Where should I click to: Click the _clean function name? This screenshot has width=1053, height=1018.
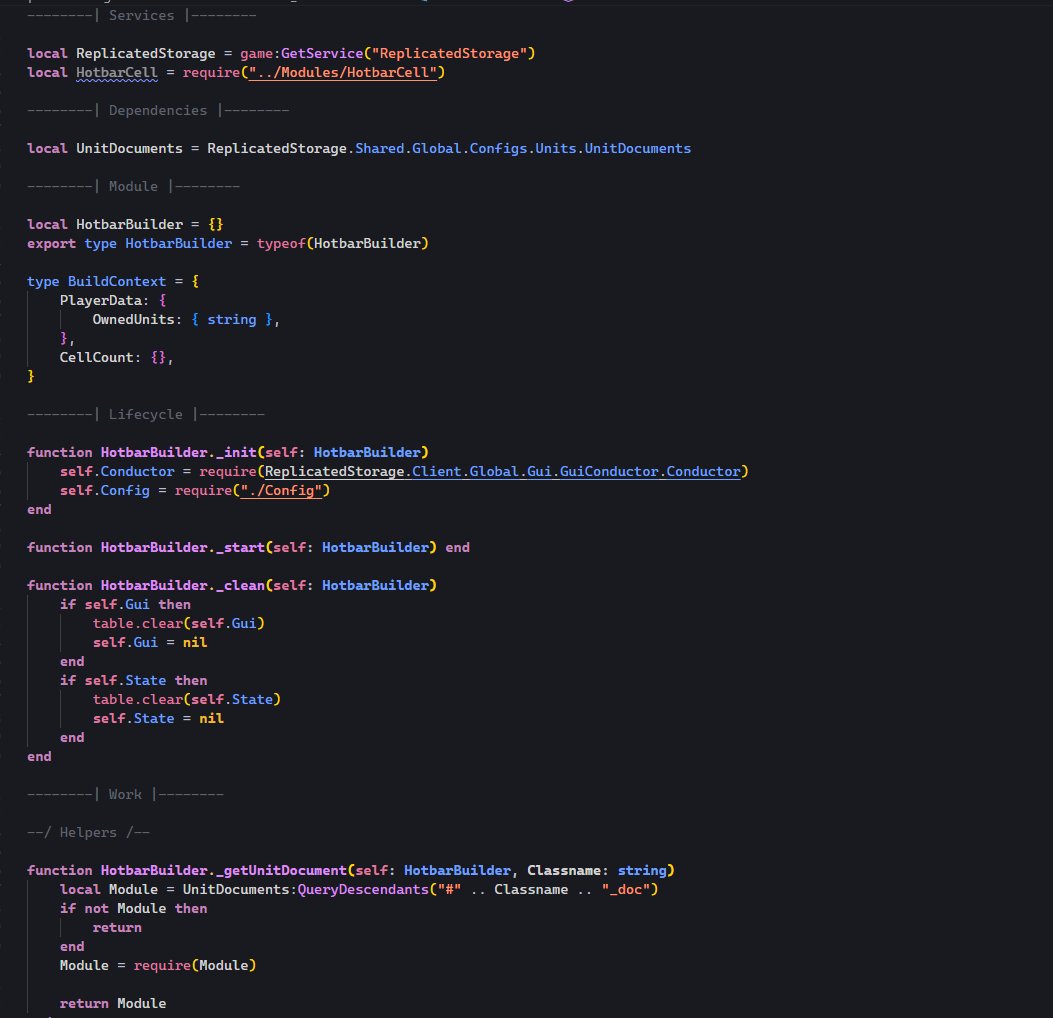pos(240,586)
